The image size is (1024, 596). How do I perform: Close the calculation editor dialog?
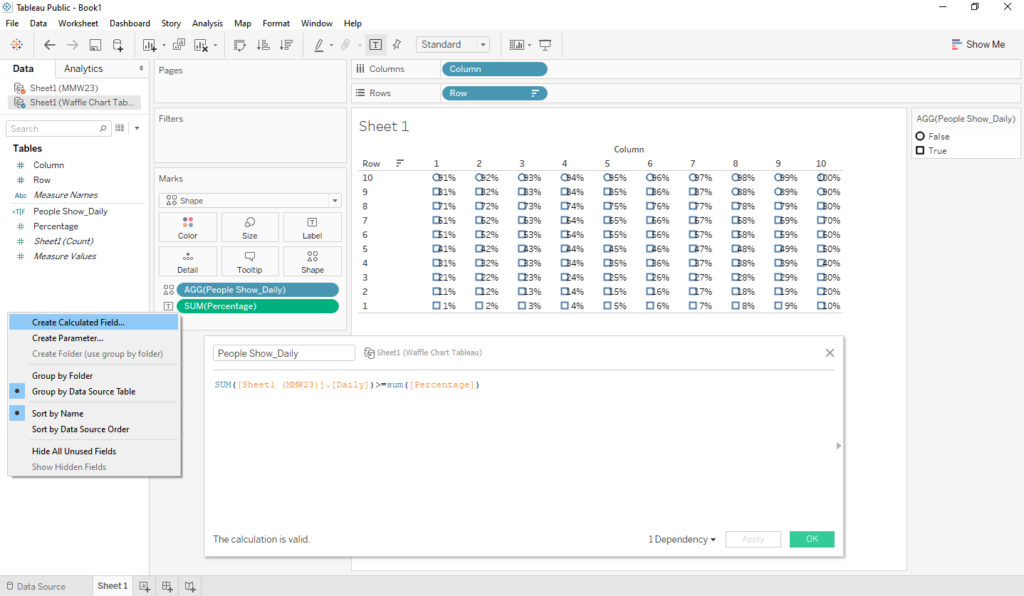(830, 353)
